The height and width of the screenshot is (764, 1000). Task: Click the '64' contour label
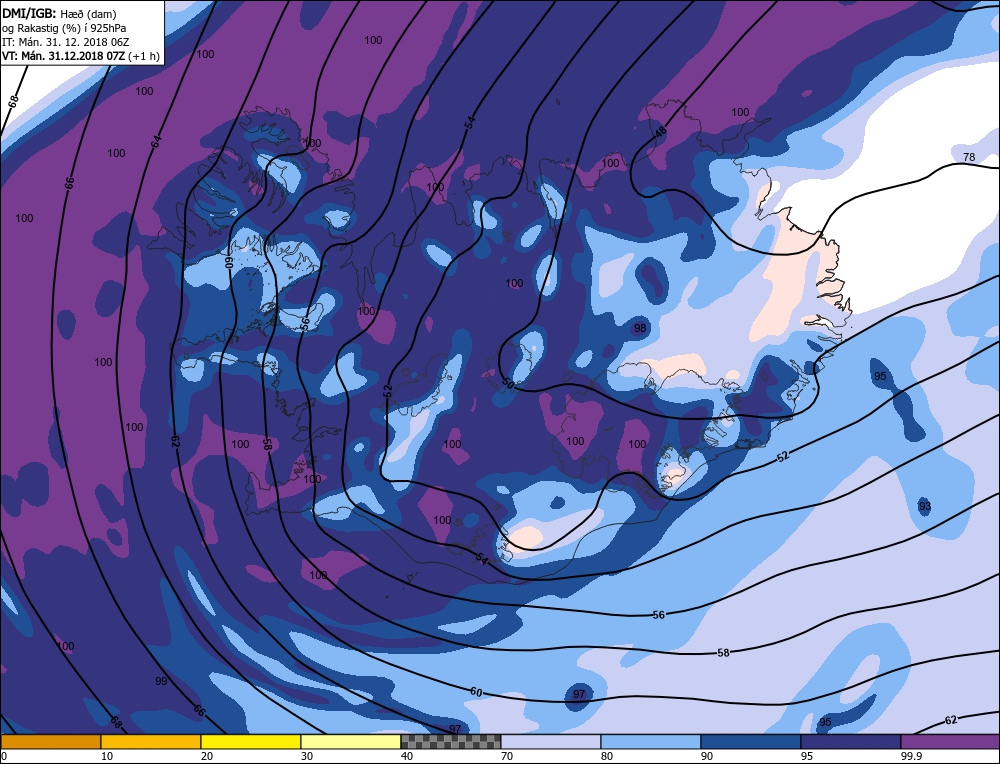point(157,142)
